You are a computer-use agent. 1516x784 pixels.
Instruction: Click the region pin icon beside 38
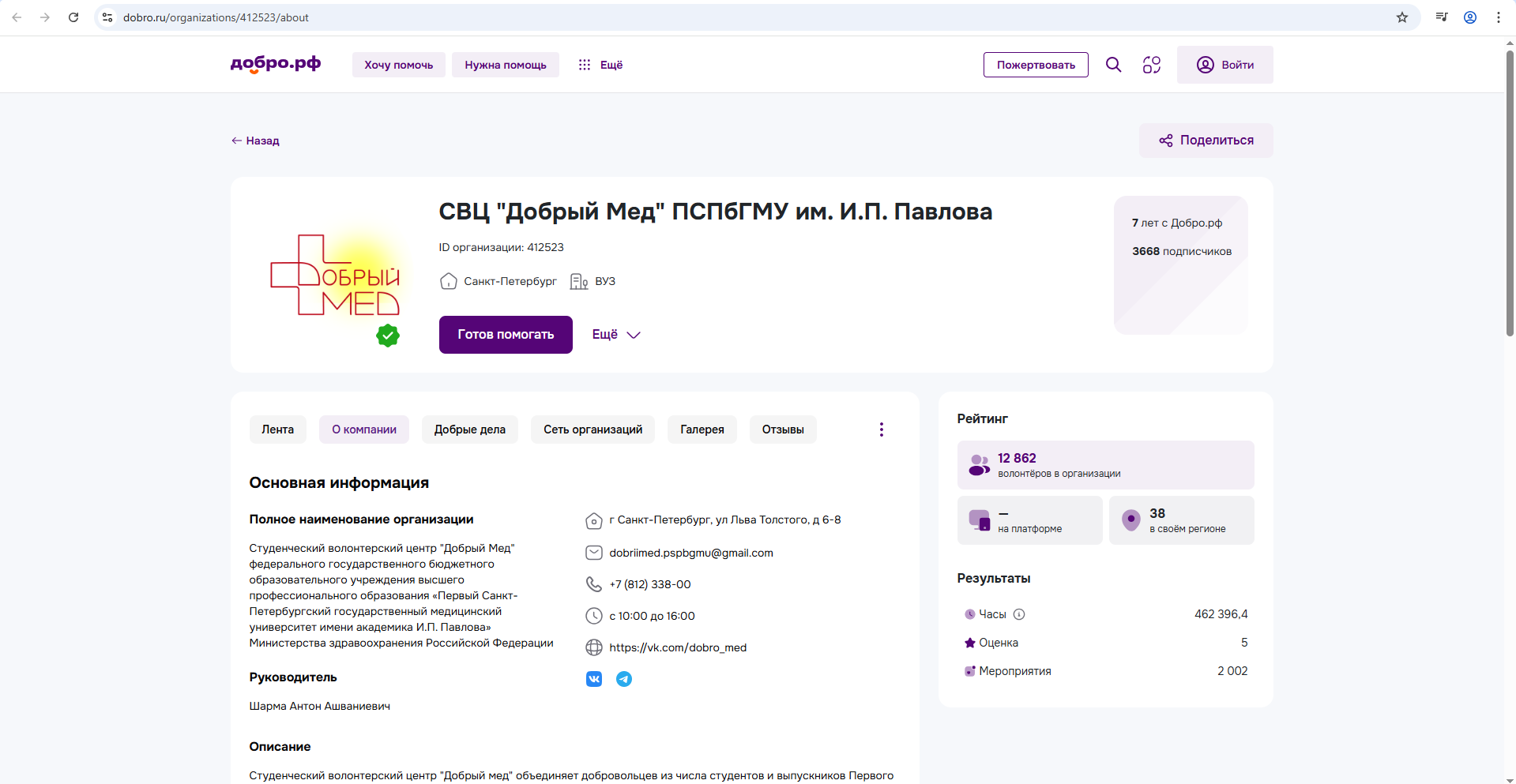(1131, 520)
